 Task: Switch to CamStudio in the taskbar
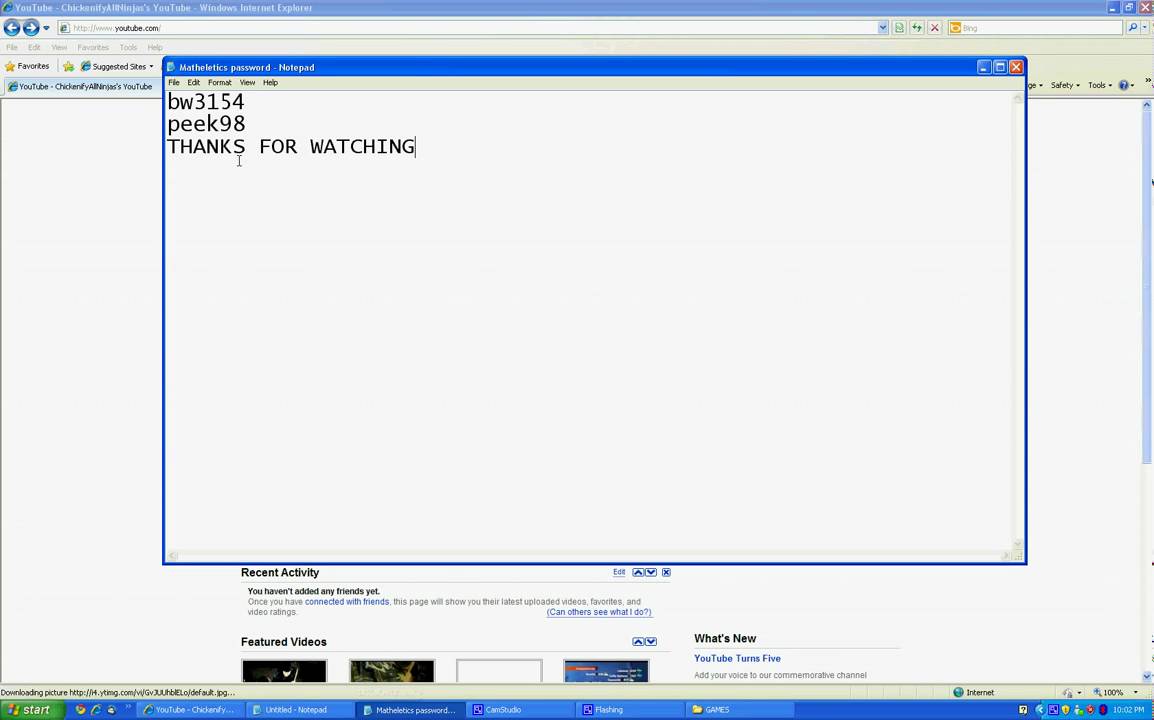point(520,710)
